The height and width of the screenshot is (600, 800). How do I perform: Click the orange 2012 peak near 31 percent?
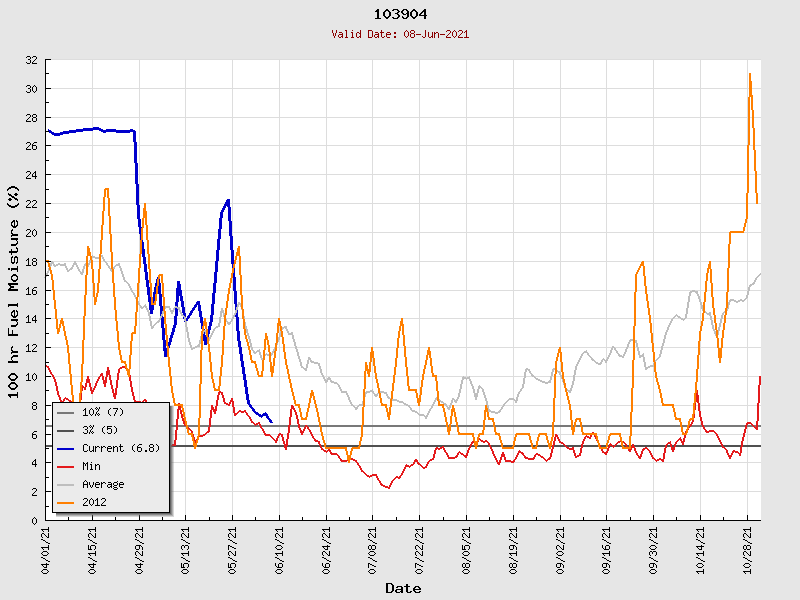pos(750,74)
